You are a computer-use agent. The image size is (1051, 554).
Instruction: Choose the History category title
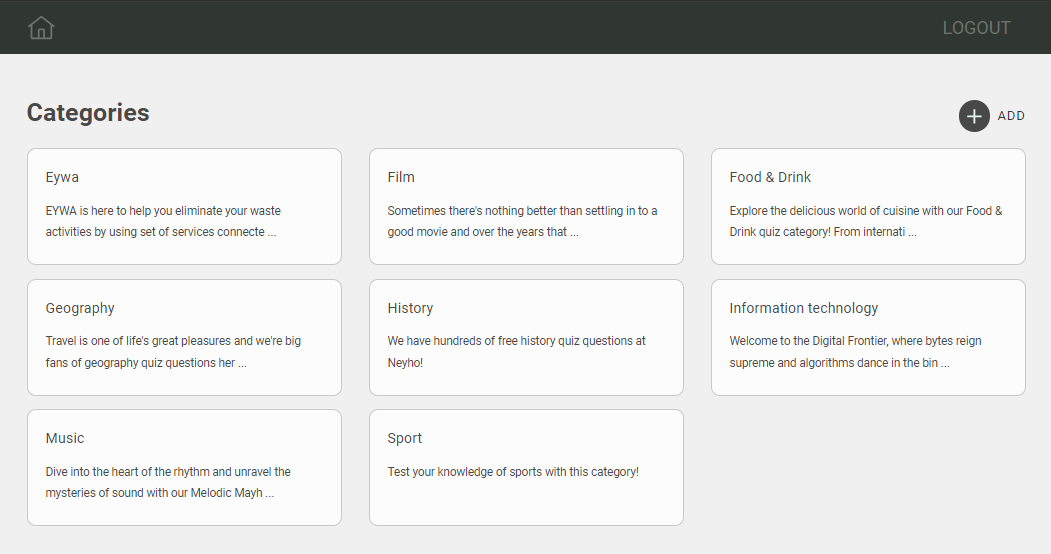coord(410,308)
